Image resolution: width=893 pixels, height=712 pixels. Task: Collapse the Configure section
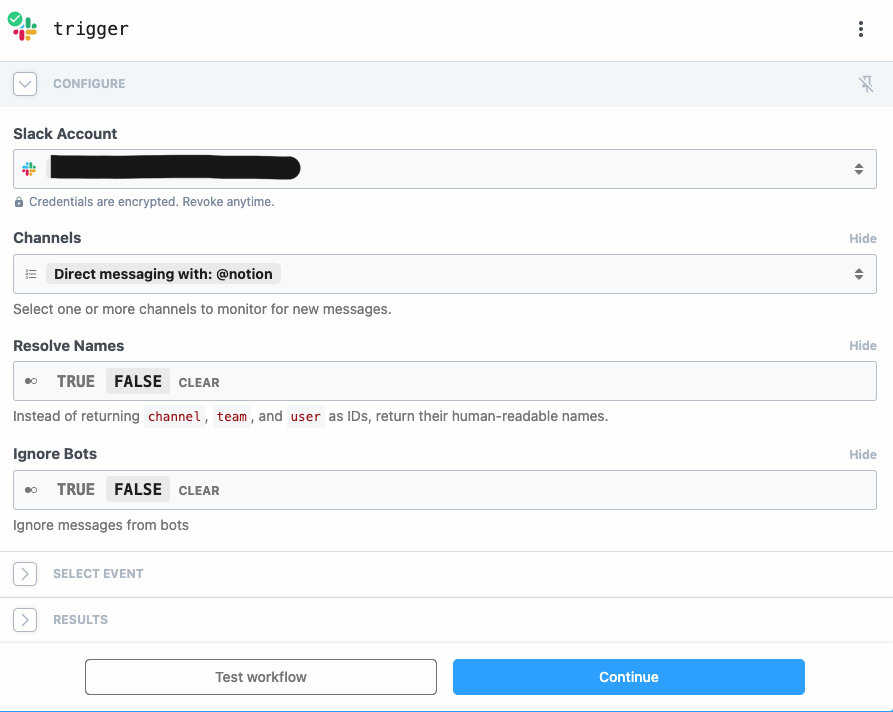[x=25, y=84]
